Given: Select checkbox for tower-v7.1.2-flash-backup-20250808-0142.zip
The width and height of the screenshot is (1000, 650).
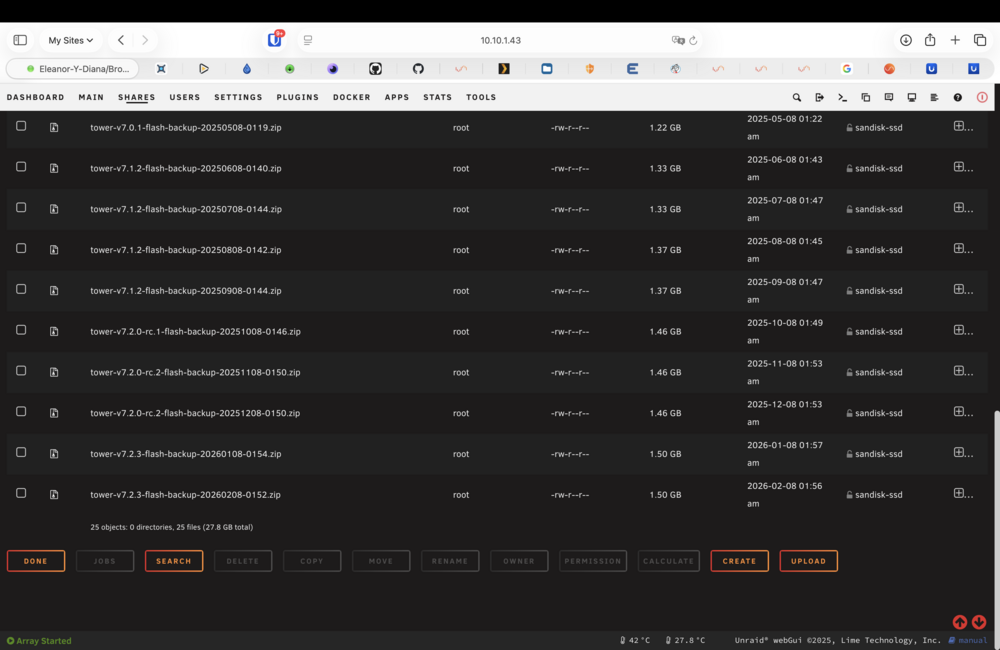Looking at the screenshot, I should 21,248.
